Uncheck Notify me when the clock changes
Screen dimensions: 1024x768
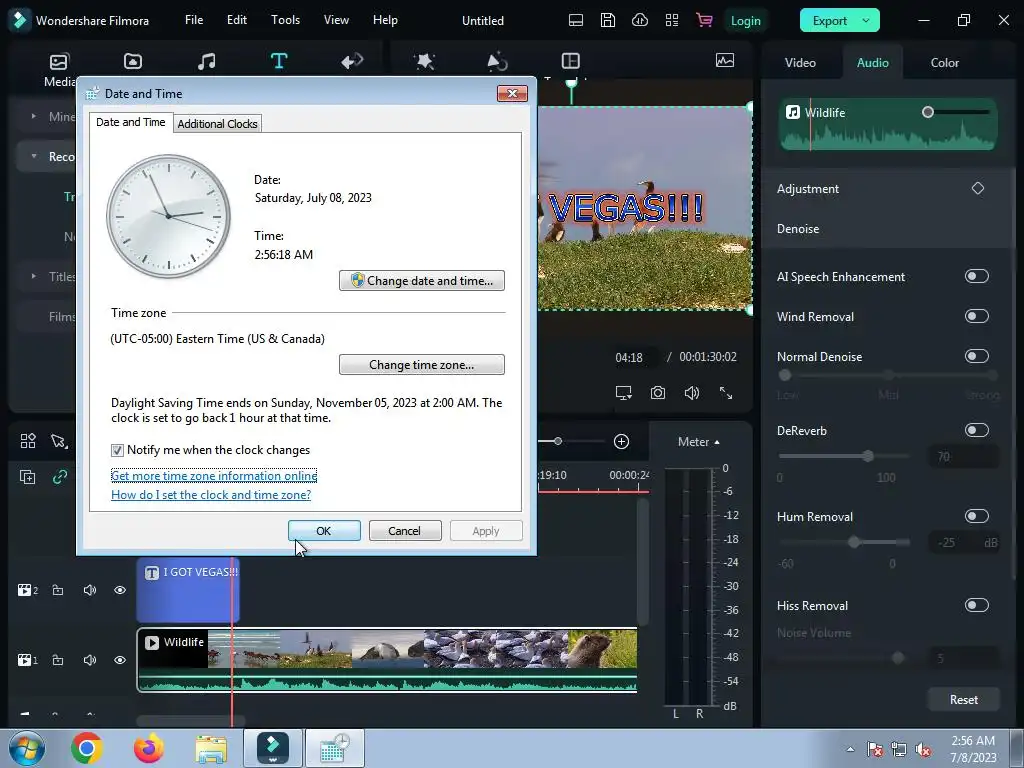point(117,450)
